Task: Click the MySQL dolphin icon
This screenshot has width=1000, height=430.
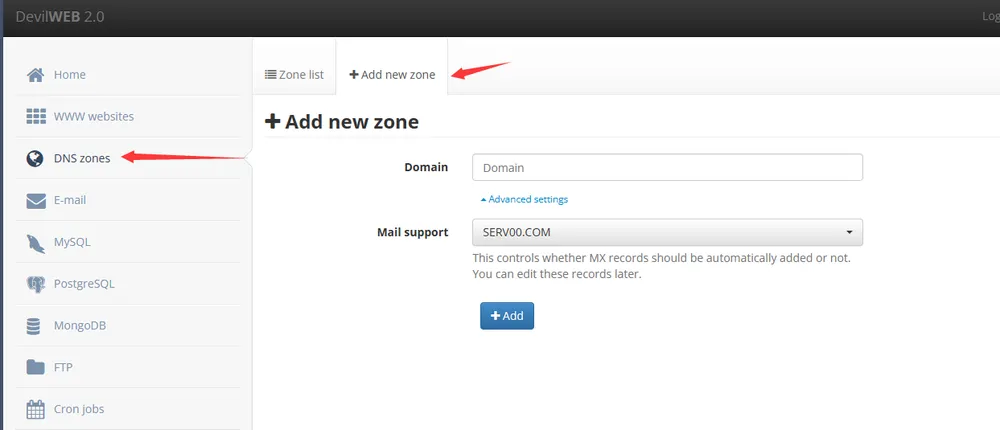Action: point(36,242)
